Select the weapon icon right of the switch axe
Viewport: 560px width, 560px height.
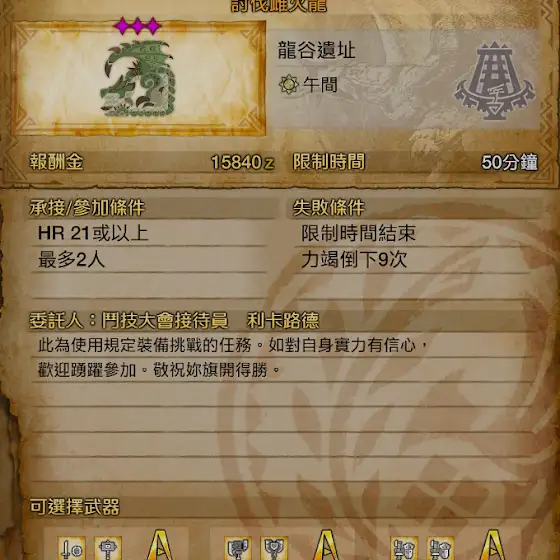point(274,548)
